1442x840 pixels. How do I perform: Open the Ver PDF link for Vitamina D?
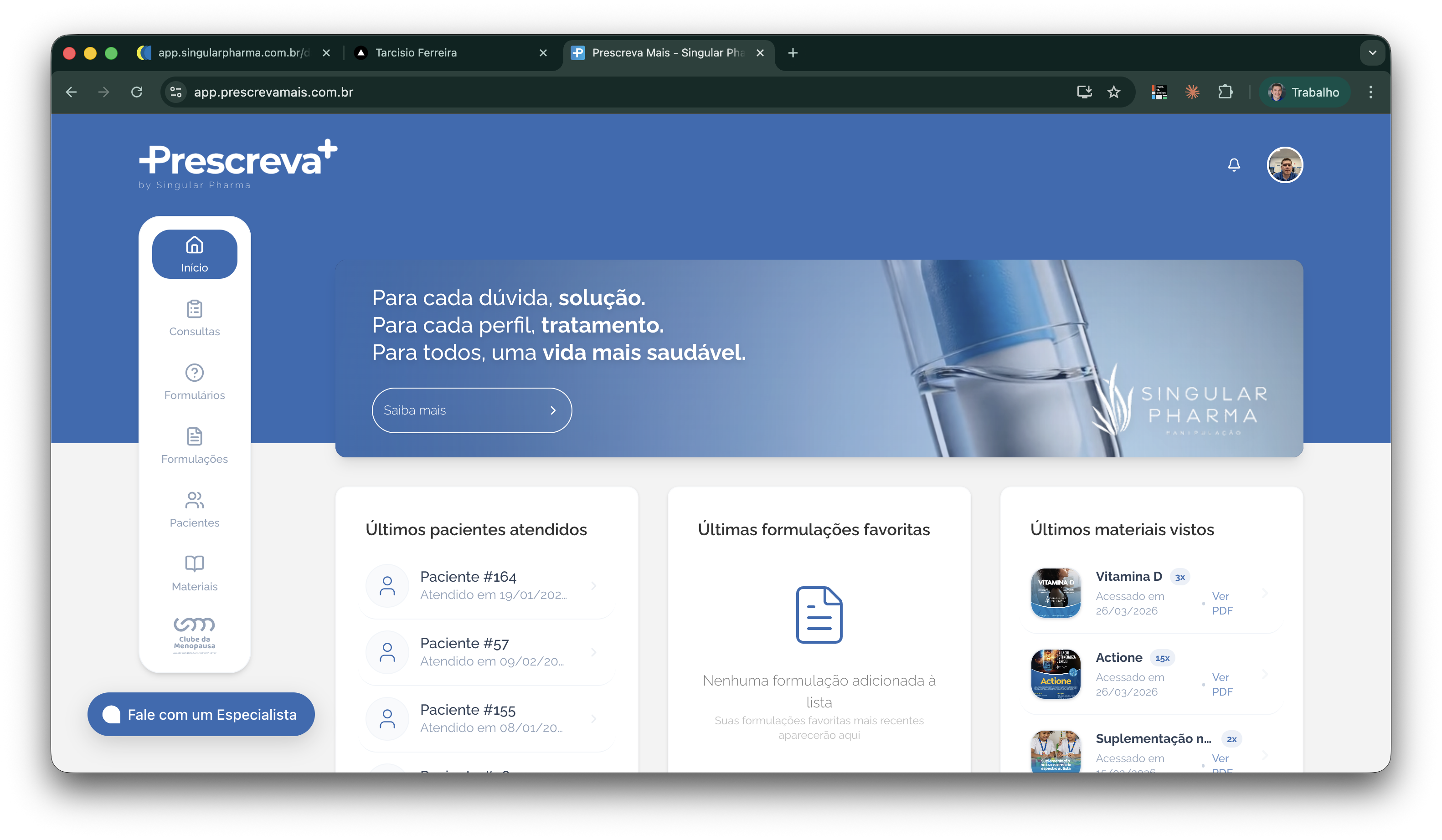coord(1222,603)
